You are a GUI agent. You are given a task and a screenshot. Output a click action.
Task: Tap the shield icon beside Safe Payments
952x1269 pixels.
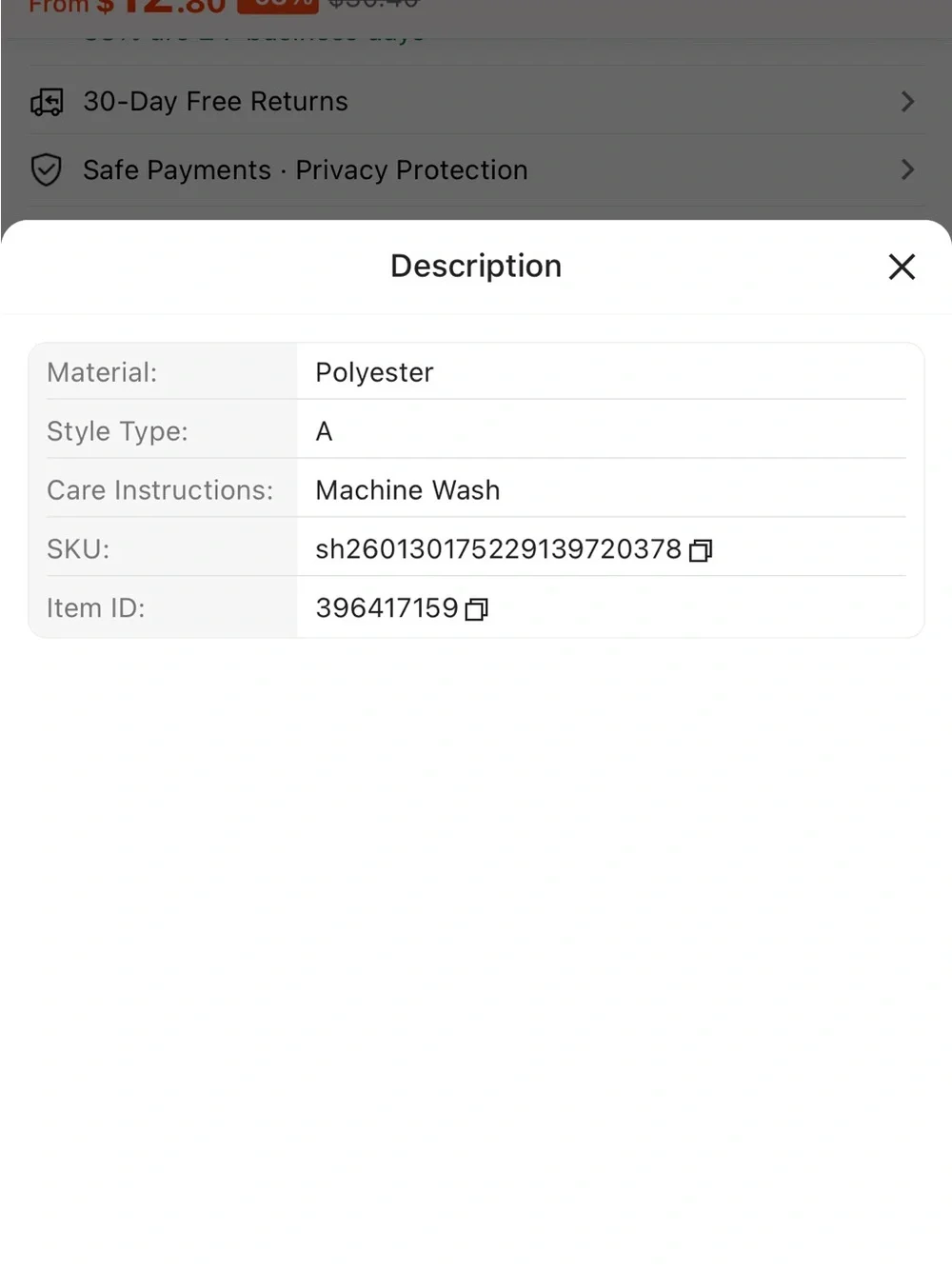point(47,170)
